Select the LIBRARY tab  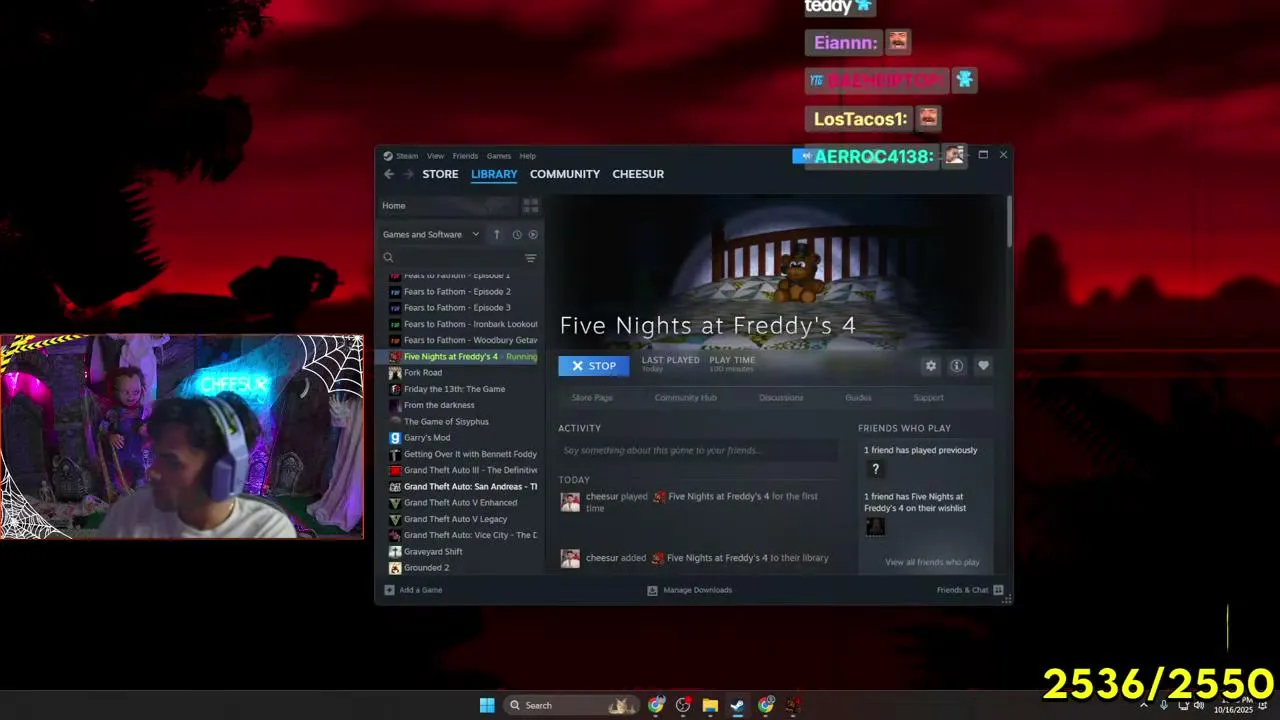point(494,174)
